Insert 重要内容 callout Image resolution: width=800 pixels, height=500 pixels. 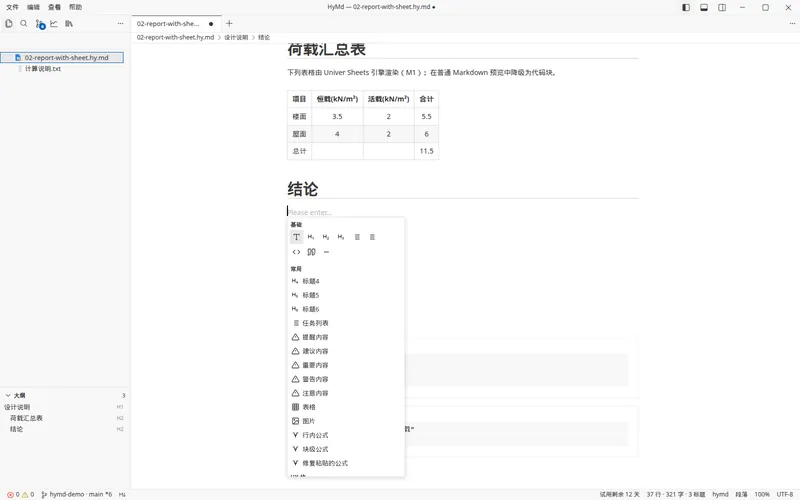coord(346,365)
